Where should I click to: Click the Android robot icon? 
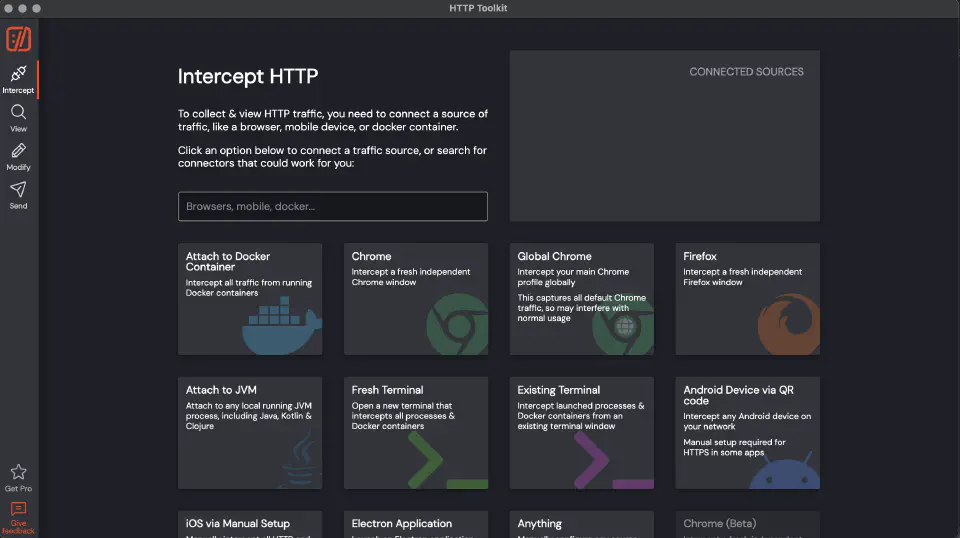click(x=784, y=471)
